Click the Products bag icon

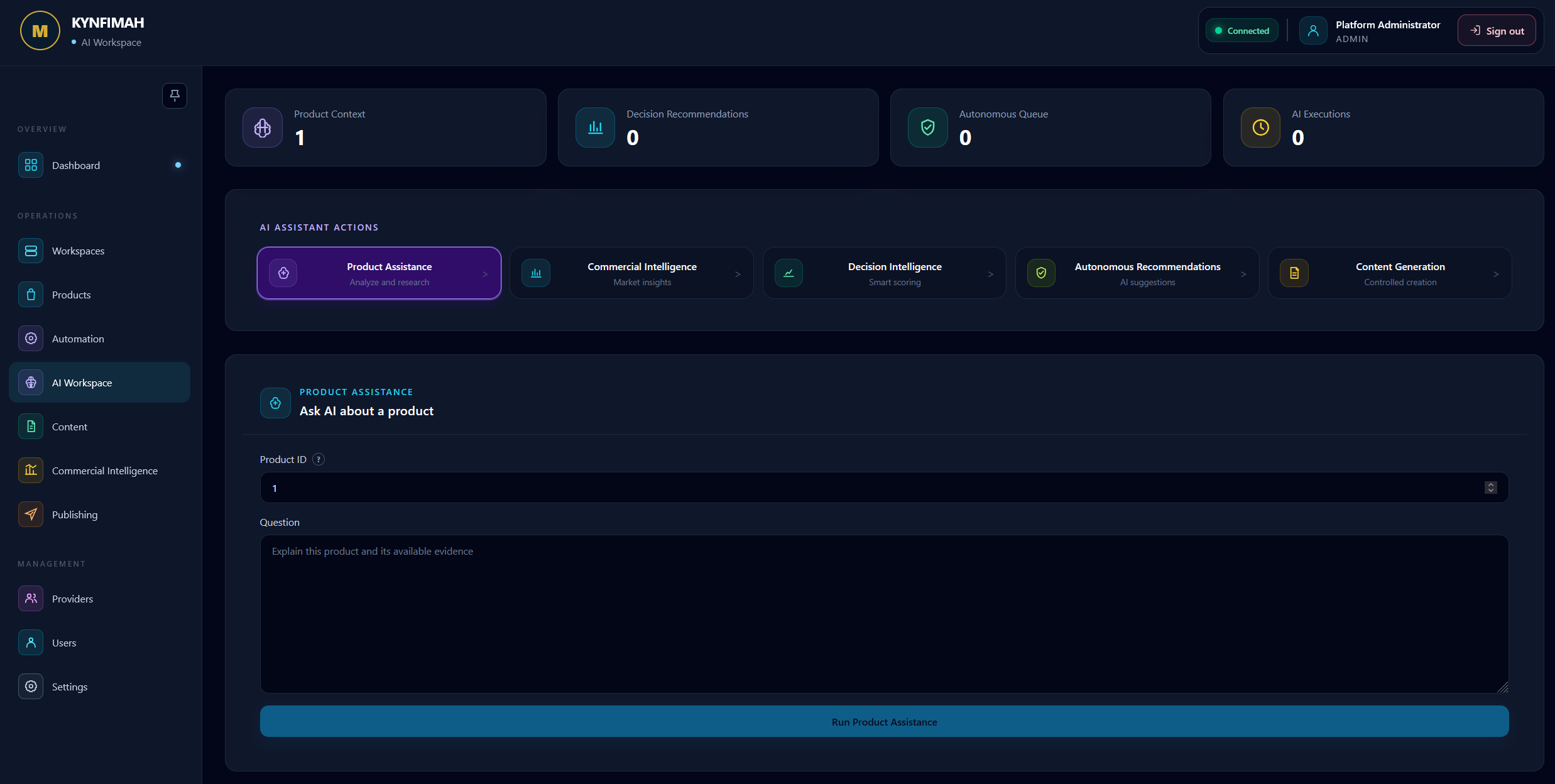coord(31,295)
